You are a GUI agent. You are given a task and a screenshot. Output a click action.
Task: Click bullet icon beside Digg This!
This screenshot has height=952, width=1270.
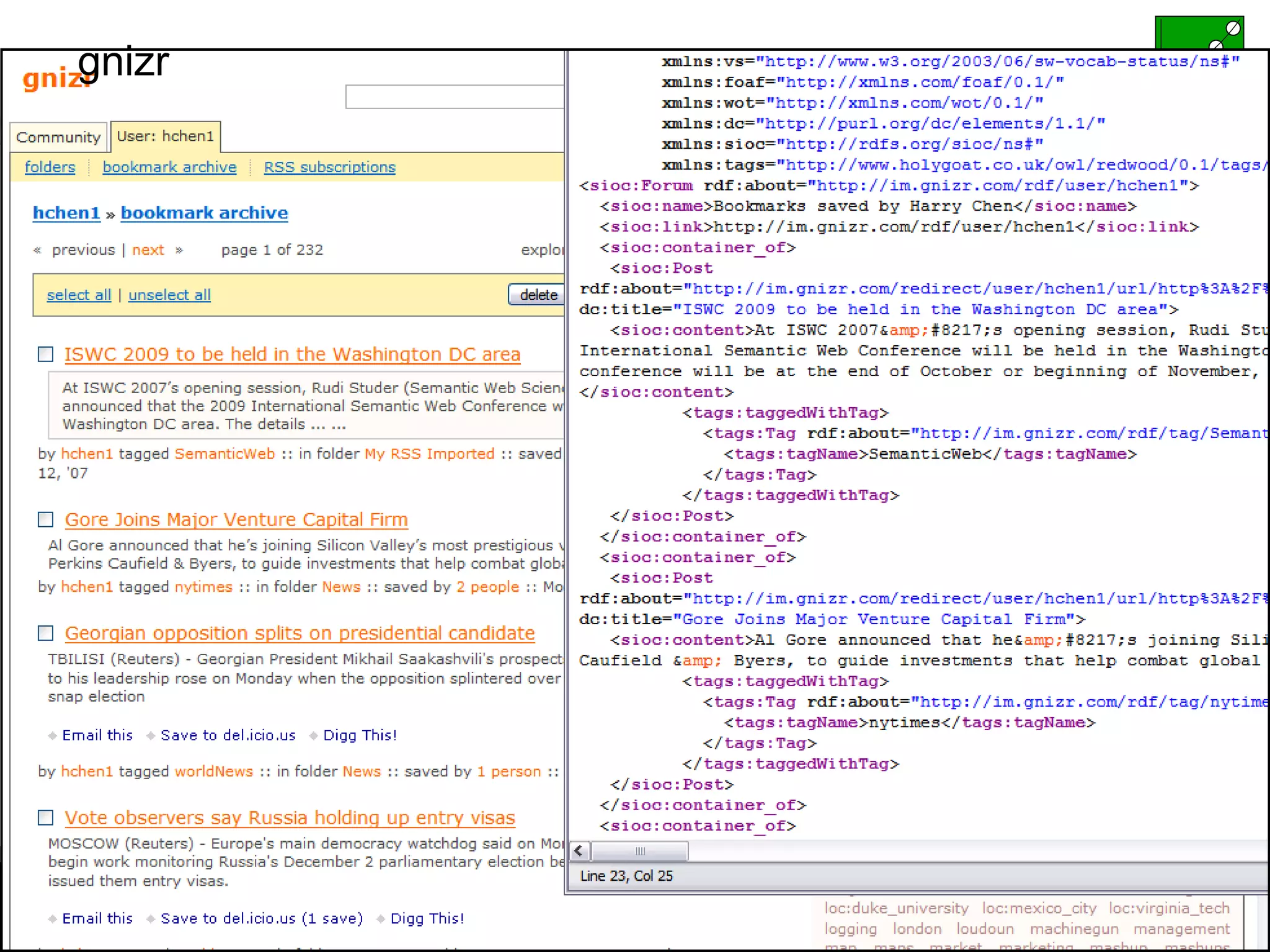pyautogui.click(x=314, y=736)
